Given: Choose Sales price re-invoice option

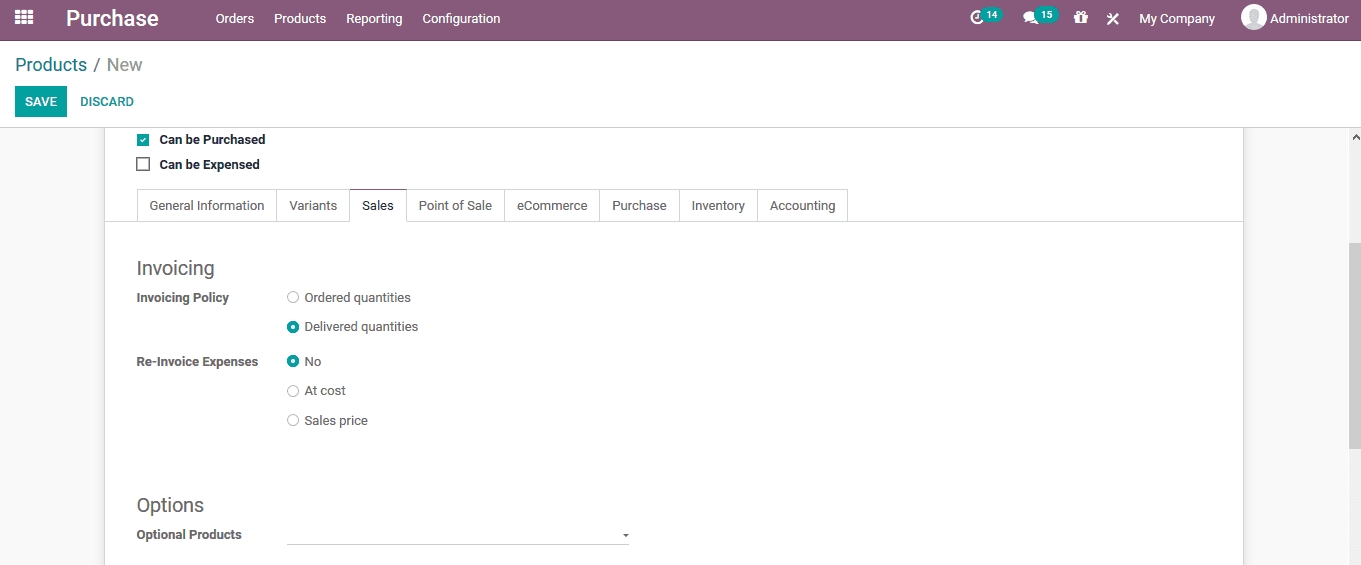Looking at the screenshot, I should 293,421.
